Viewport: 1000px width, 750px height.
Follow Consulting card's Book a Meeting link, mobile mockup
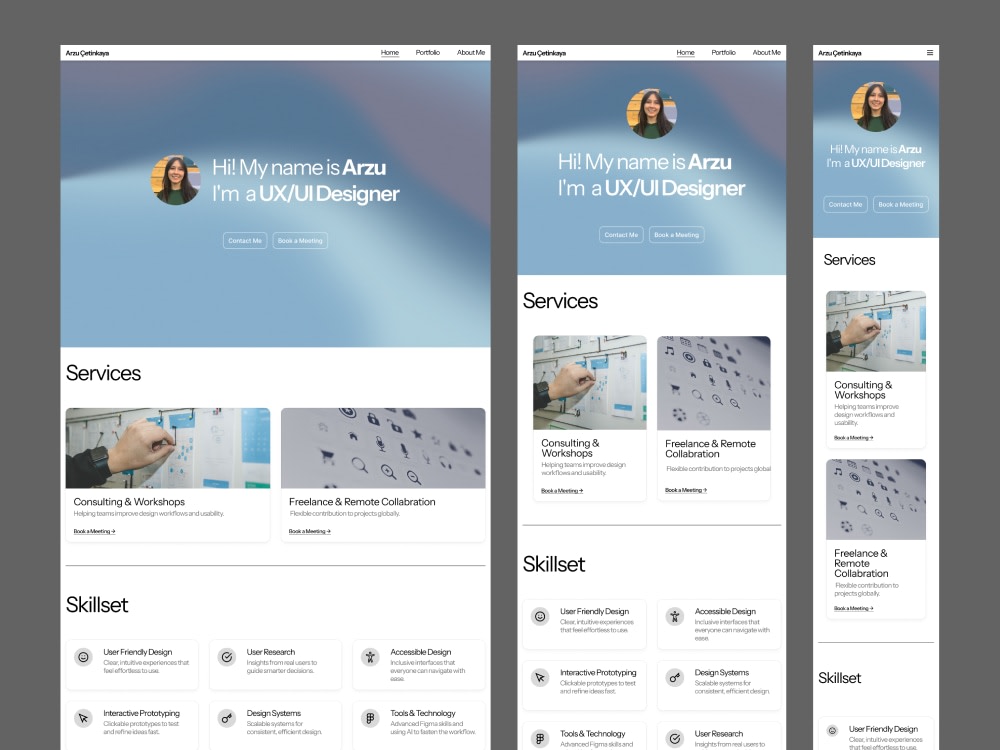(853, 438)
